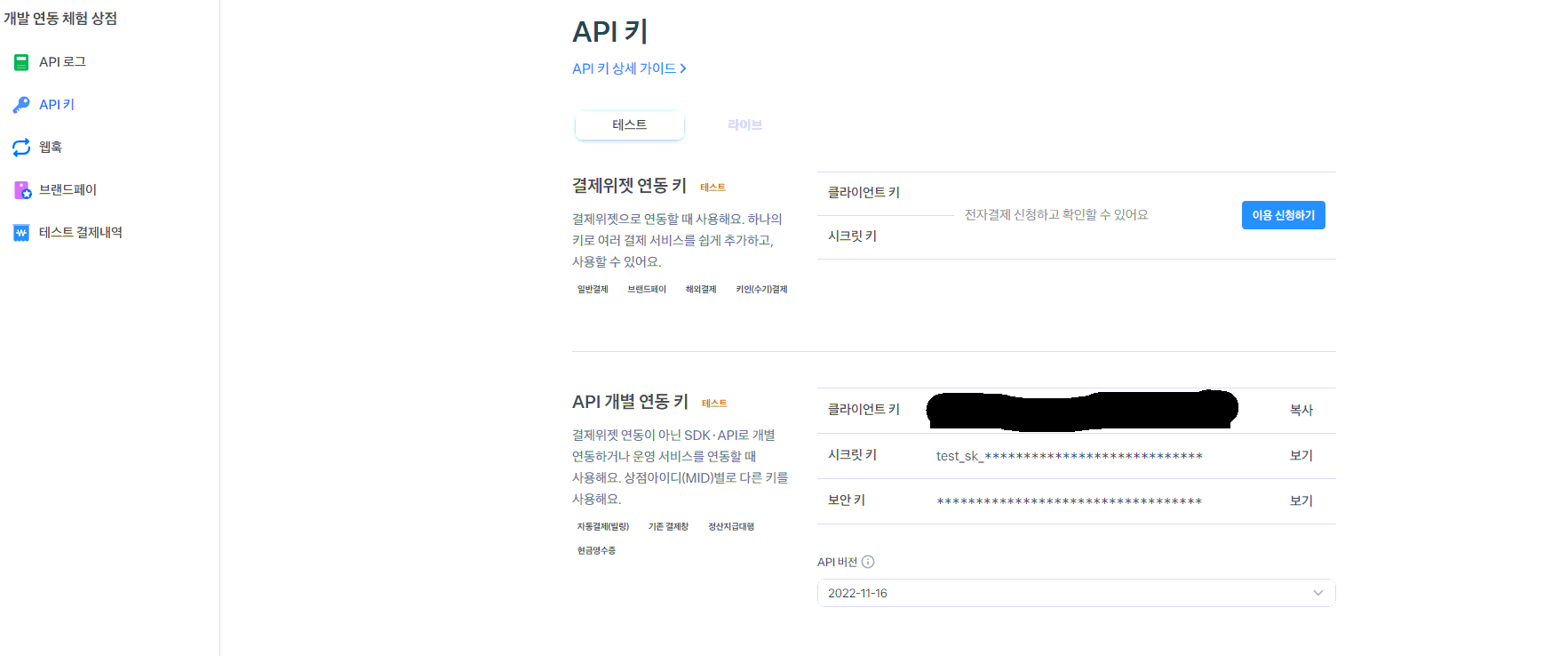Click the 테스트 badge beside API 개별 연동 키
The height and width of the screenshot is (656, 1568).
[714, 404]
